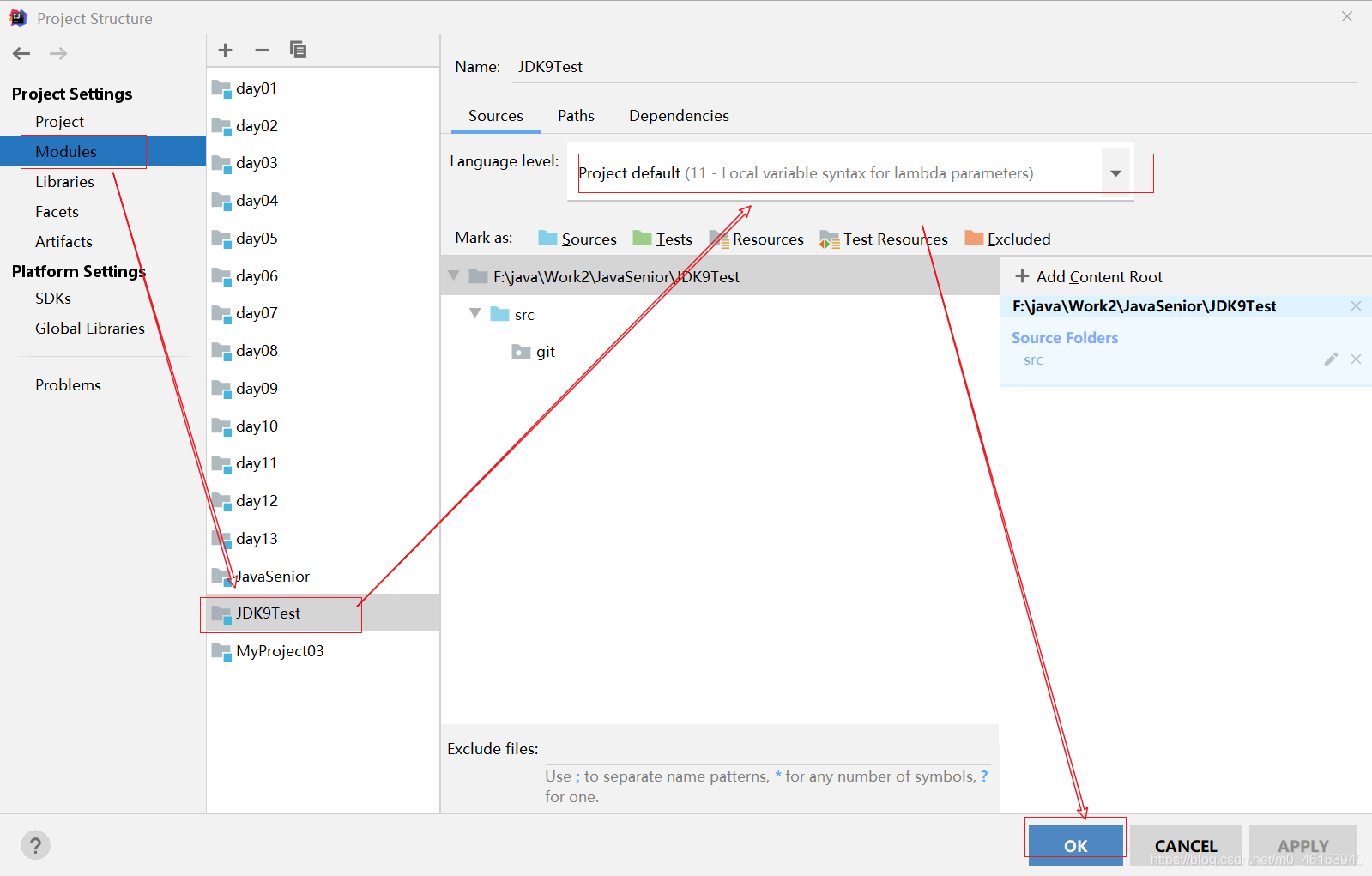1372x876 pixels.
Task: Click the help question mark icon
Action: pos(35,845)
